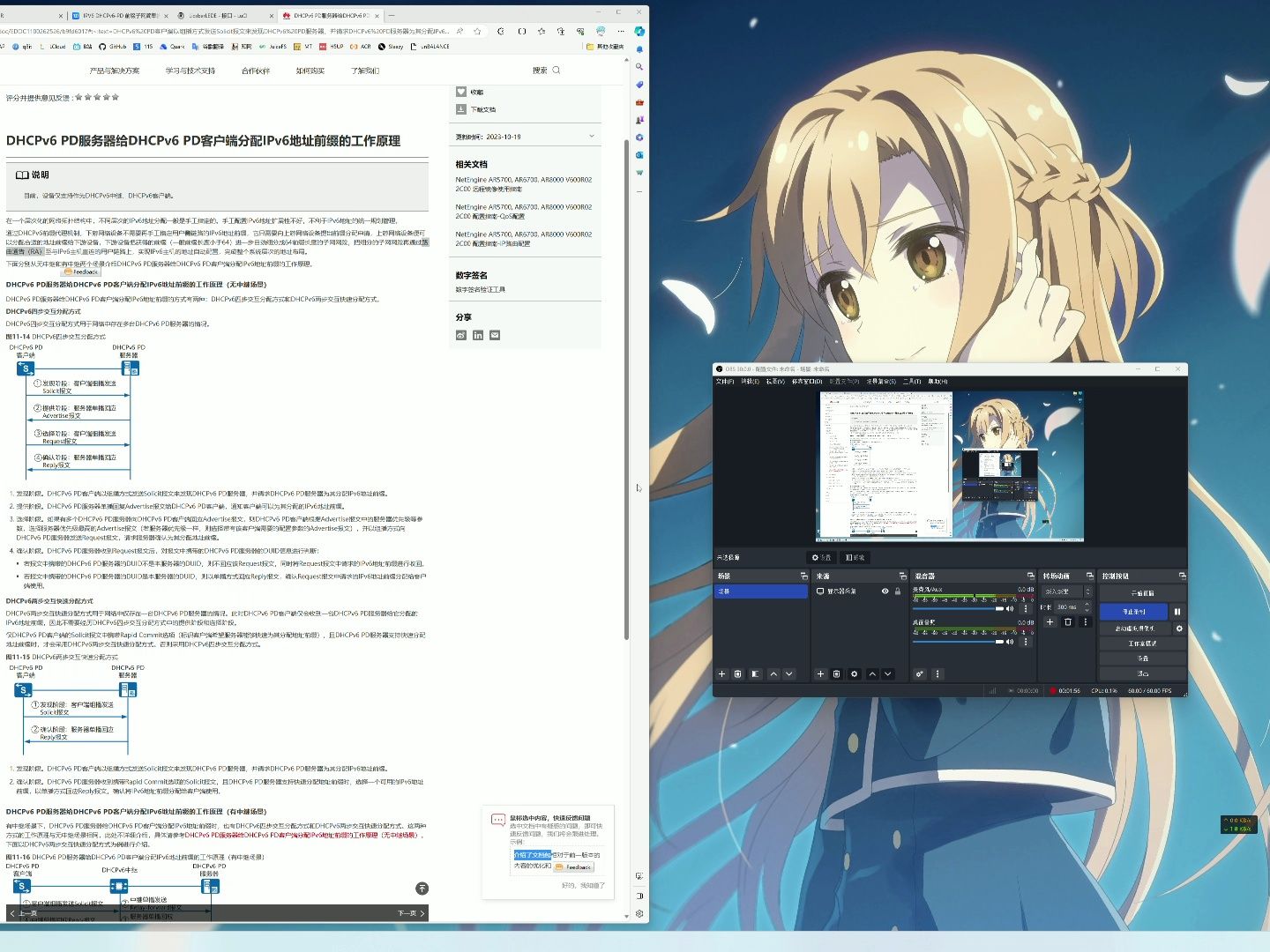Delete selected source with Sources trash icon
Viewport: 1270px width, 952px height.
click(x=836, y=673)
